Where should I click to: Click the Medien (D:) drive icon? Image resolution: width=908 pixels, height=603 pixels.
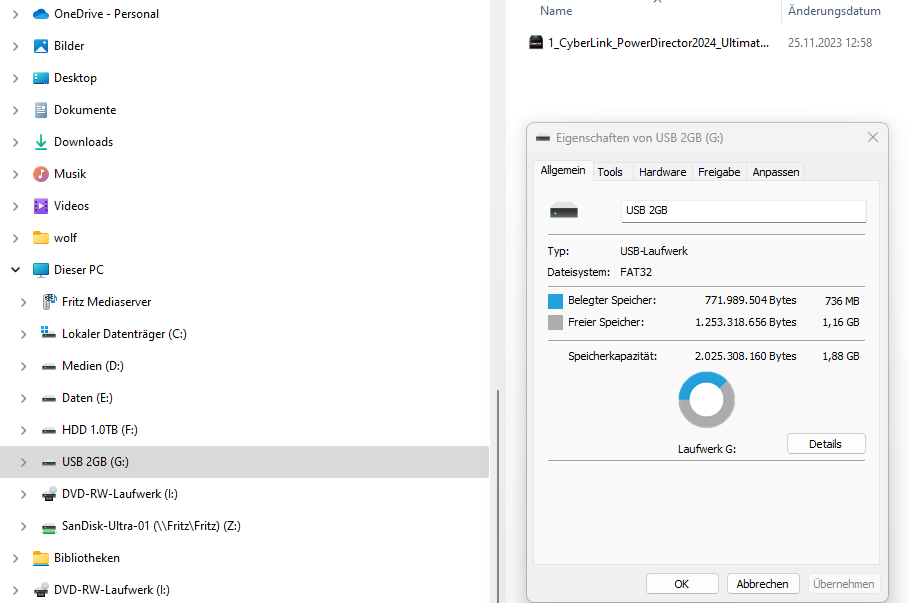49,367
